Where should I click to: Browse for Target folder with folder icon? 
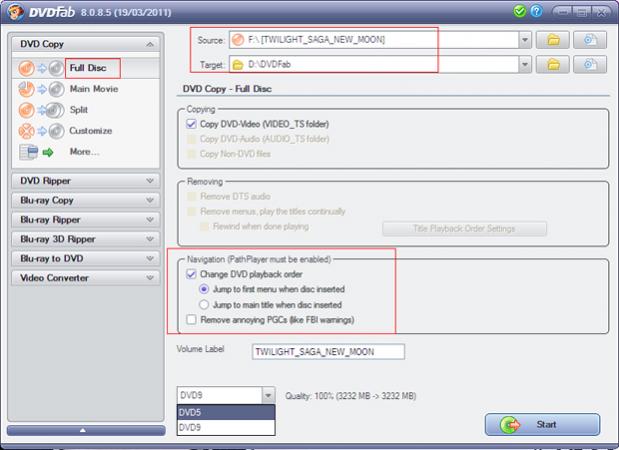(x=553, y=65)
